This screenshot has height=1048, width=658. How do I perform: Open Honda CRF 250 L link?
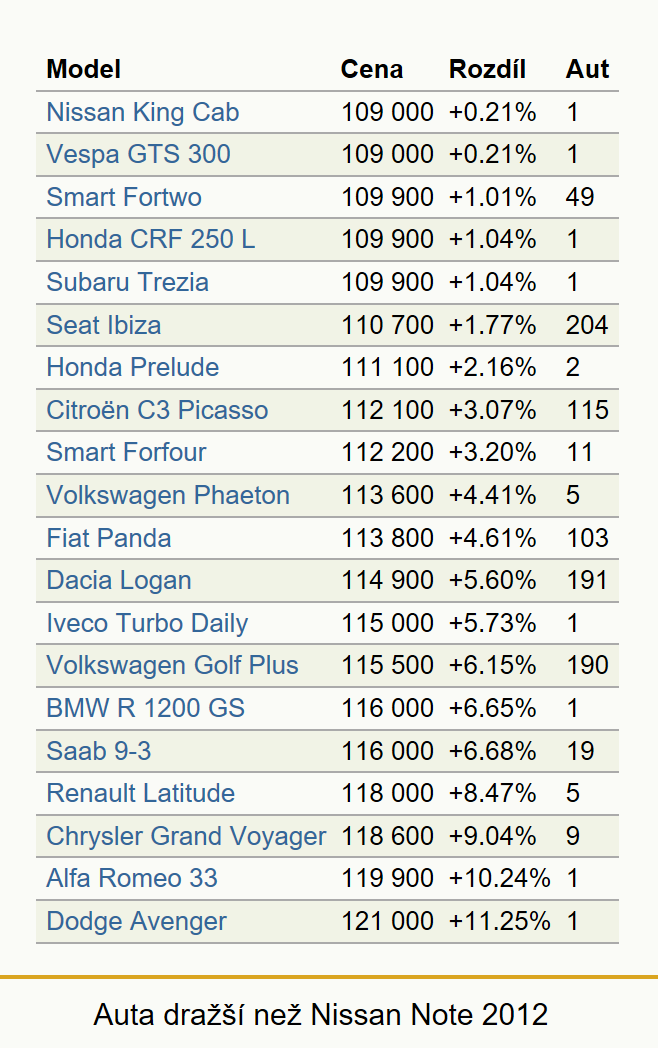[x=150, y=239]
